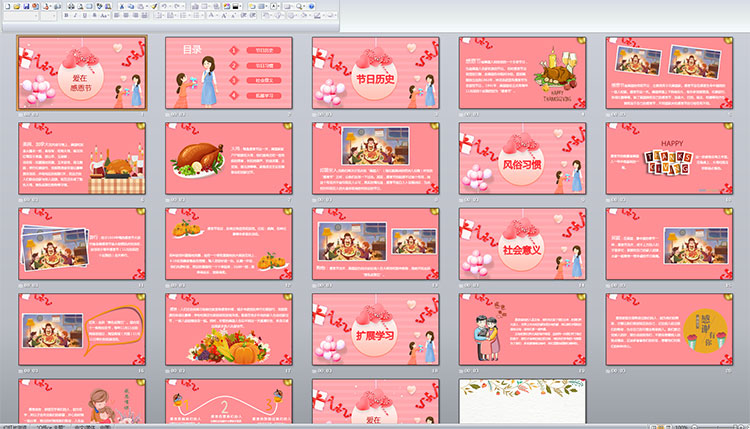Open the font size dropdown
Screen dimensions: 750x429
(54, 16)
